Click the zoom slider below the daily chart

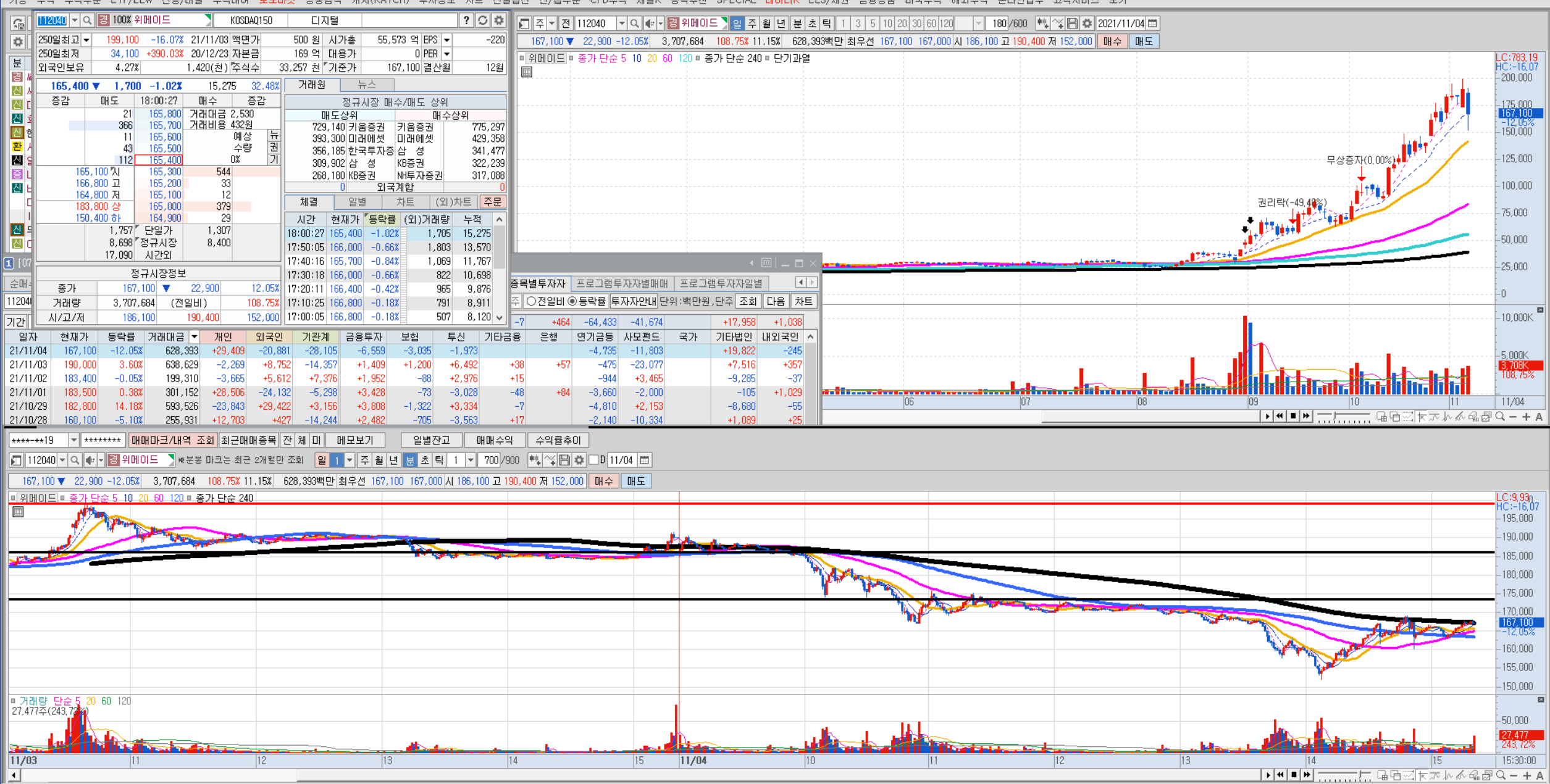[x=1343, y=417]
